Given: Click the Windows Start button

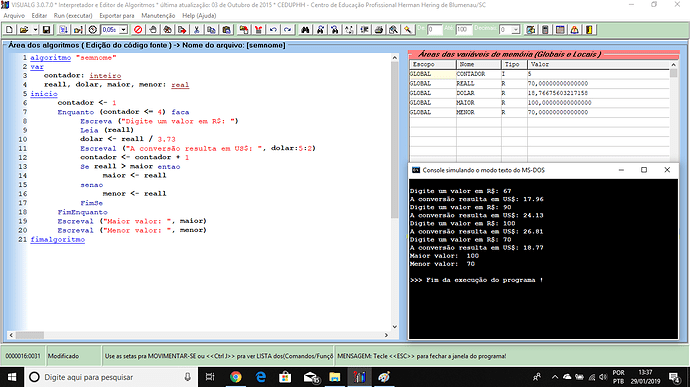Looking at the screenshot, I should coord(12,377).
